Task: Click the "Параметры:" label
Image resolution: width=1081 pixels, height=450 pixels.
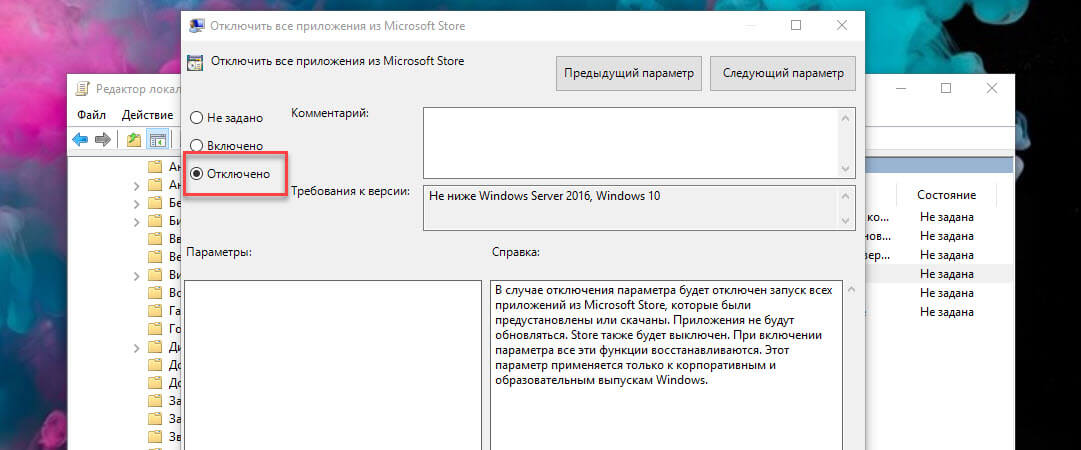Action: pos(219,252)
